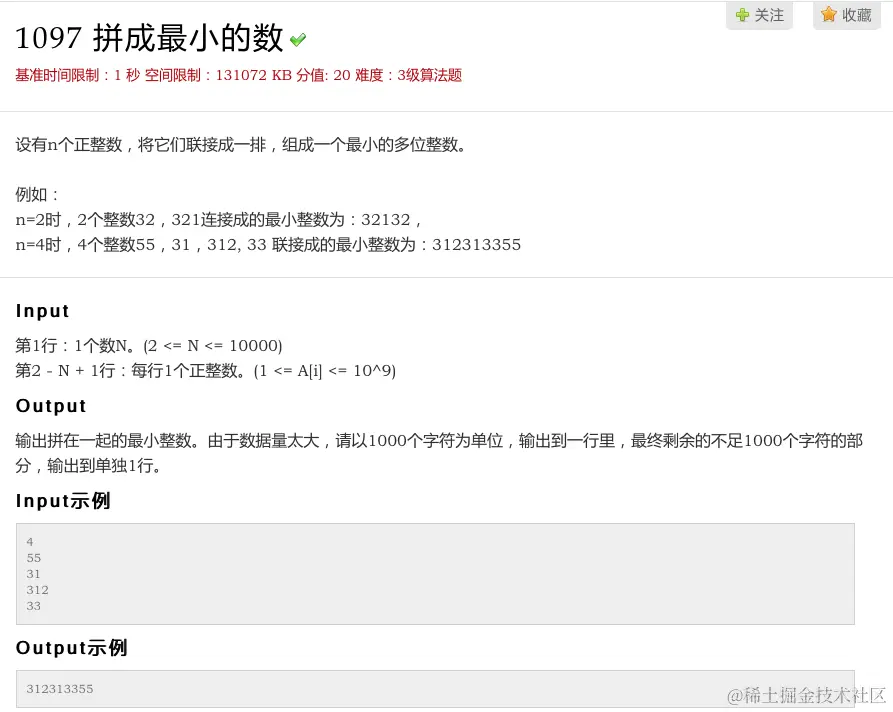Click the sentence 设有n个正整数

[x=241, y=145]
